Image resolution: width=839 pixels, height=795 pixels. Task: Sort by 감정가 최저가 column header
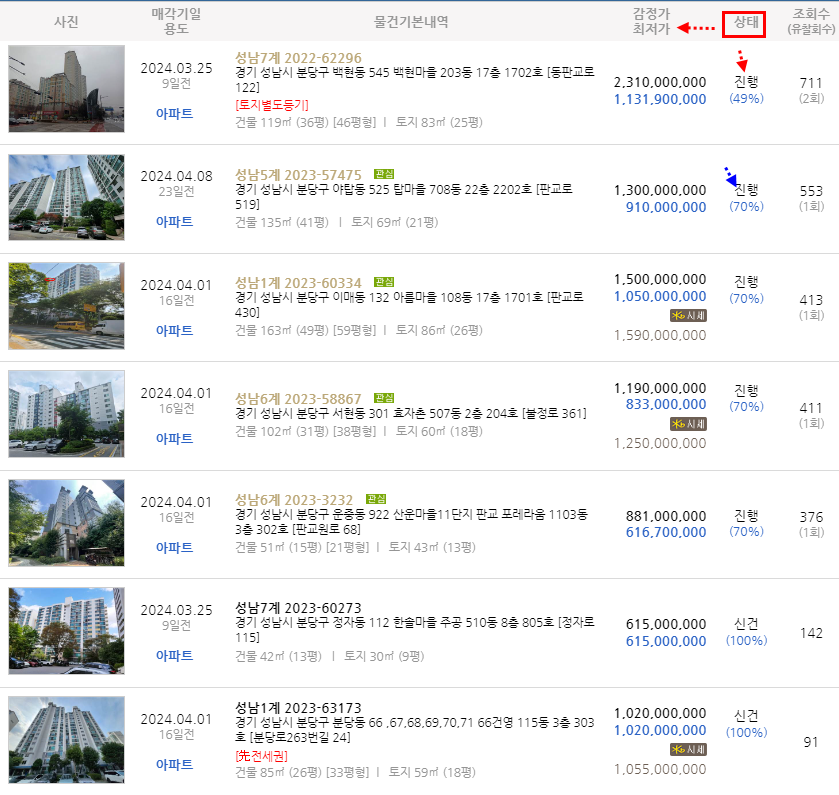pyautogui.click(x=651, y=21)
